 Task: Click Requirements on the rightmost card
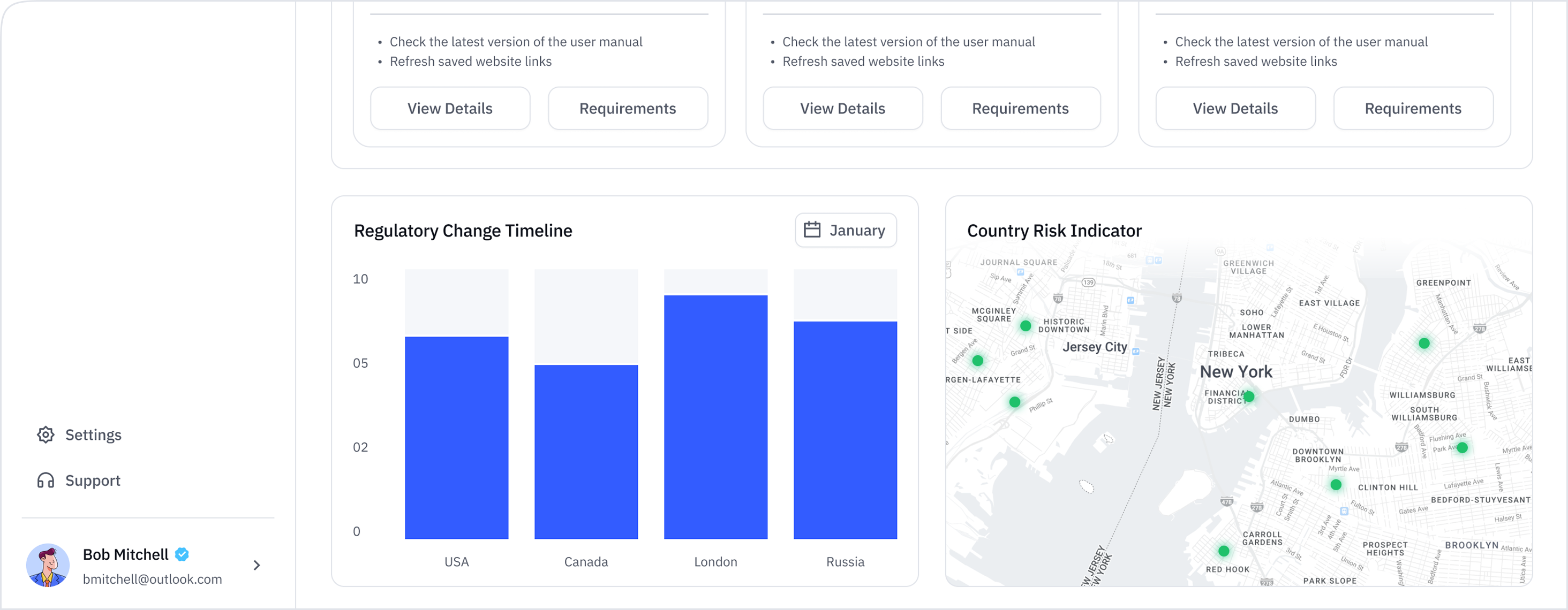(1413, 108)
